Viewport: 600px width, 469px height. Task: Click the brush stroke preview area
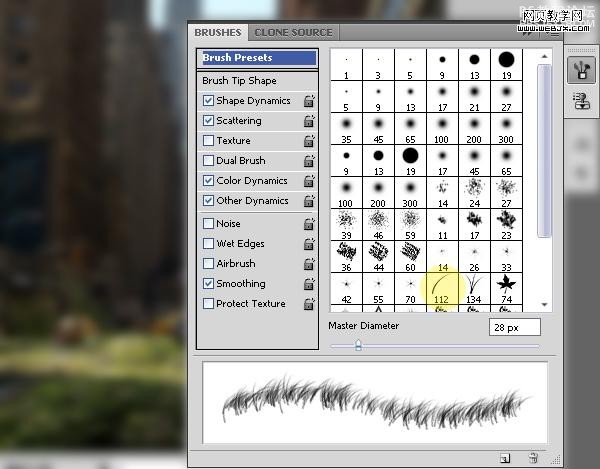375,403
